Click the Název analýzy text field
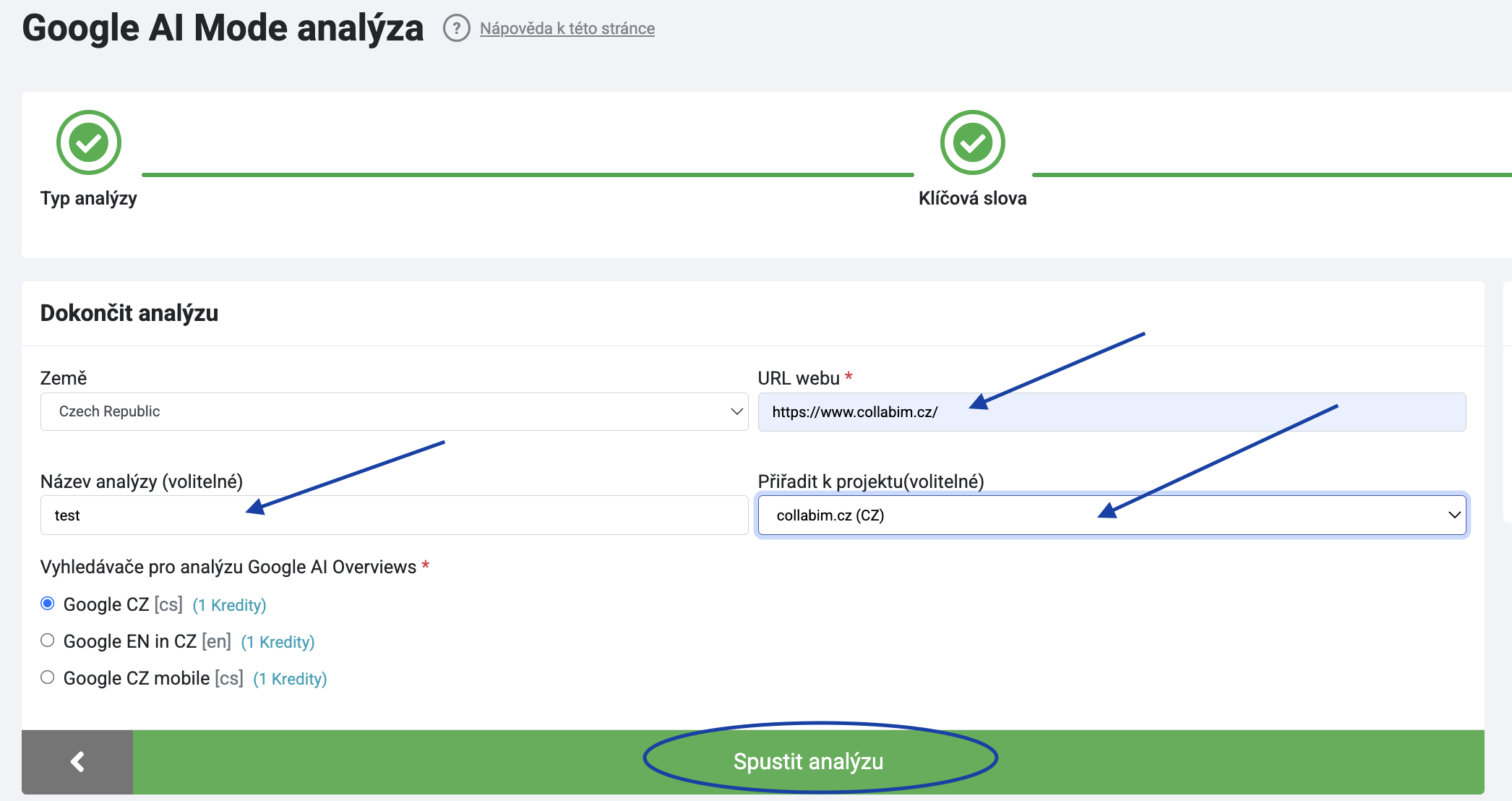The image size is (1512, 801). pos(393,515)
